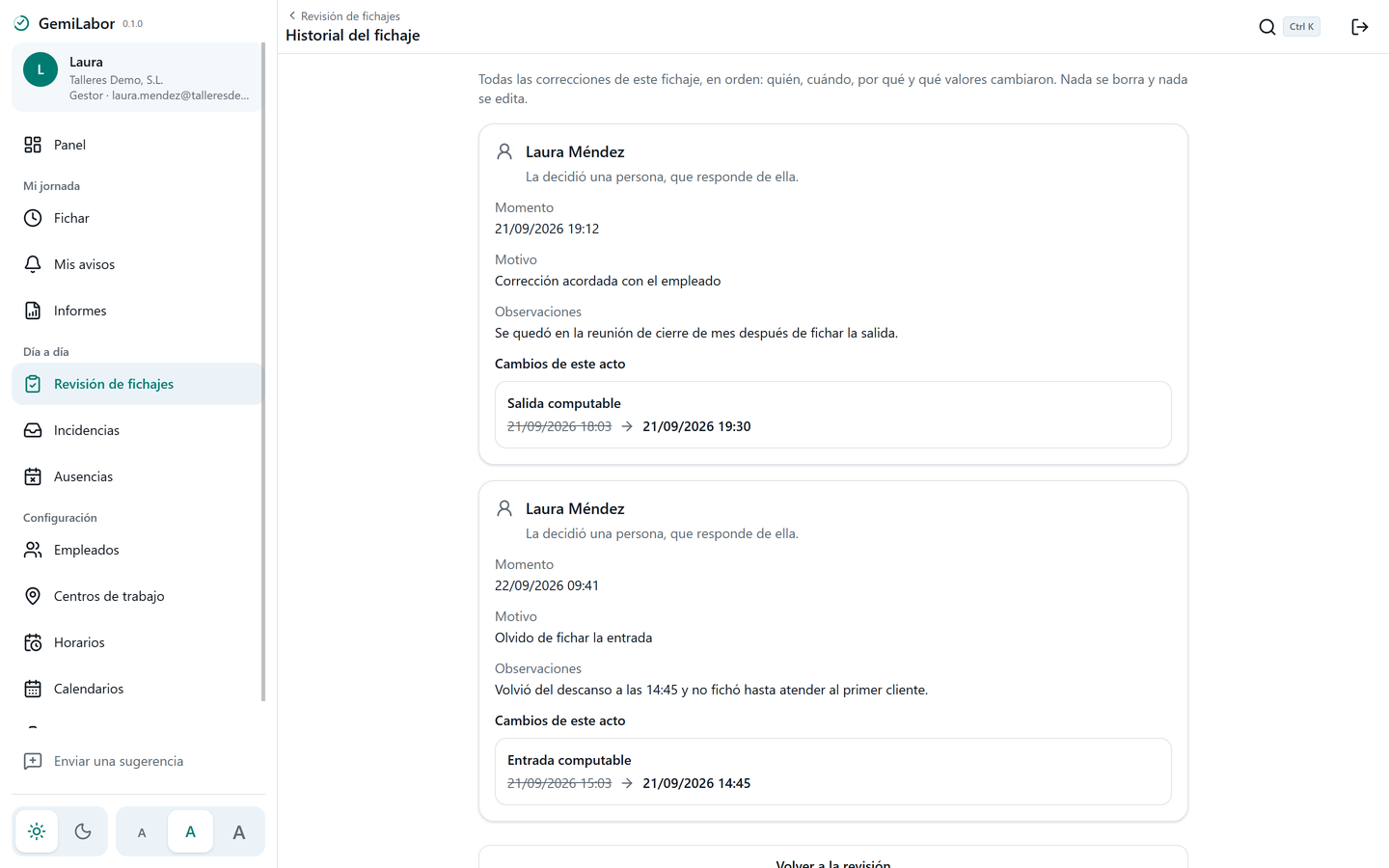The width and height of the screenshot is (1389, 868).
Task: Select the largest font size
Action: (239, 832)
